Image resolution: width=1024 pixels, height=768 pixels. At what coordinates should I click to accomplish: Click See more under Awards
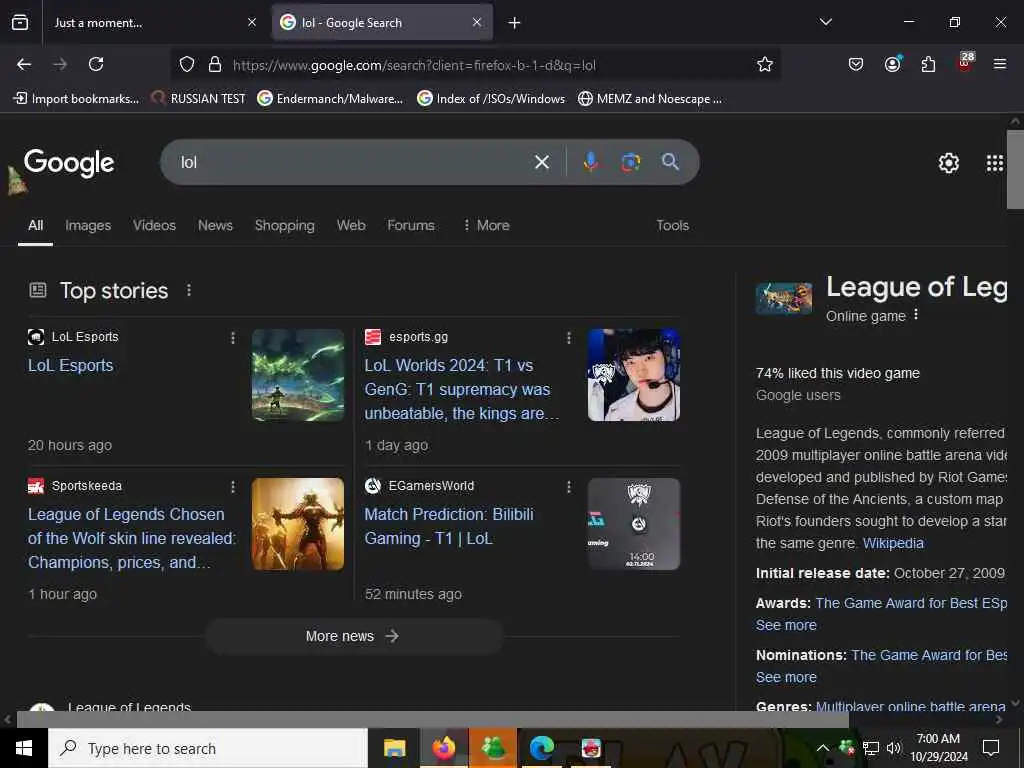click(x=786, y=625)
